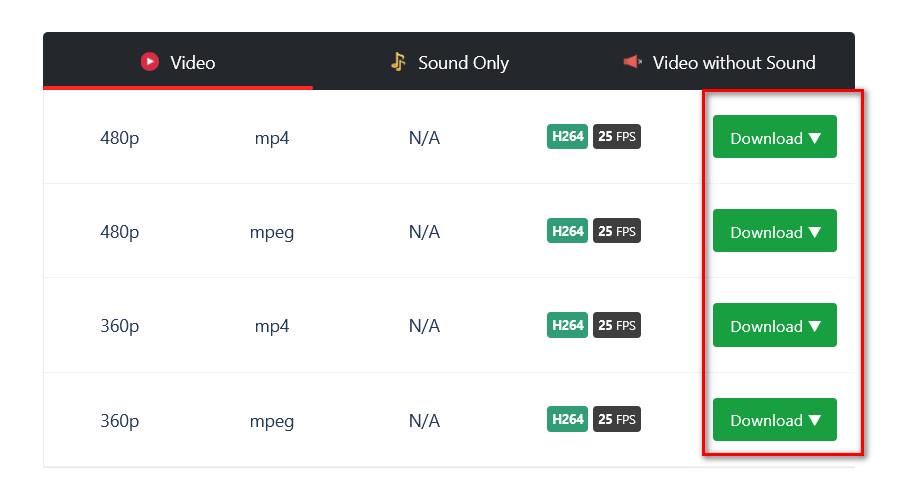The width and height of the screenshot is (898, 489).
Task: Click the N/A size cell in the 360p mp4 row
Action: [424, 326]
